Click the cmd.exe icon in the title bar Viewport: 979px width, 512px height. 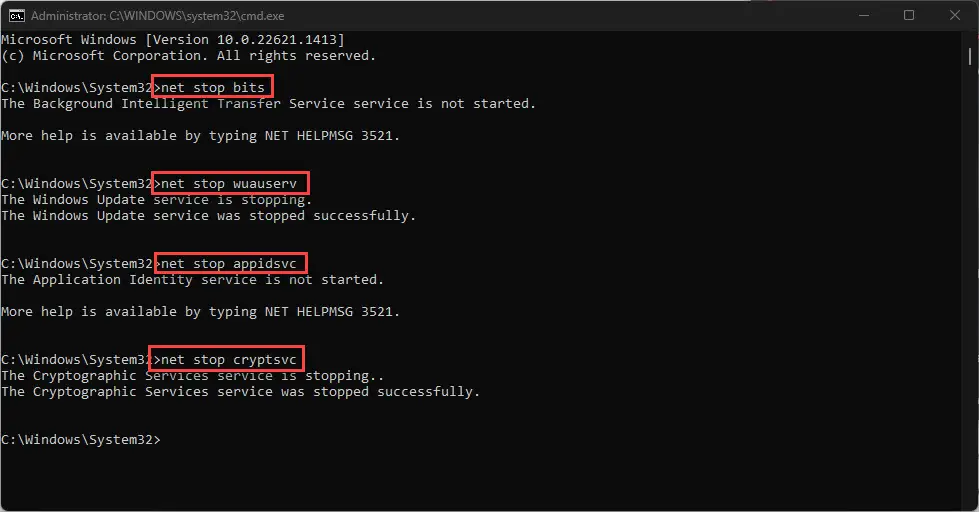click(x=17, y=16)
